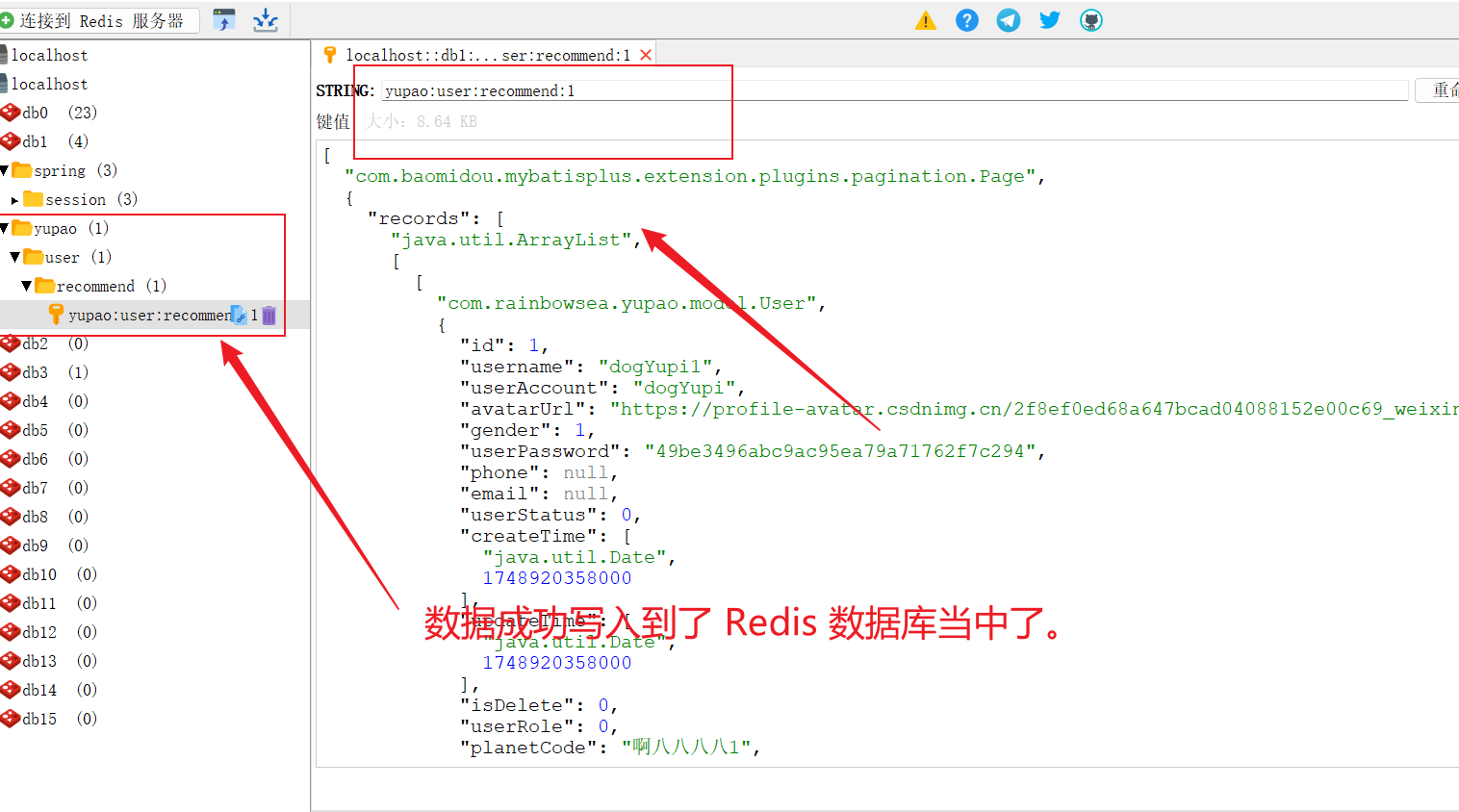Expand the session folder
1459x812 pixels.
click(x=14, y=200)
